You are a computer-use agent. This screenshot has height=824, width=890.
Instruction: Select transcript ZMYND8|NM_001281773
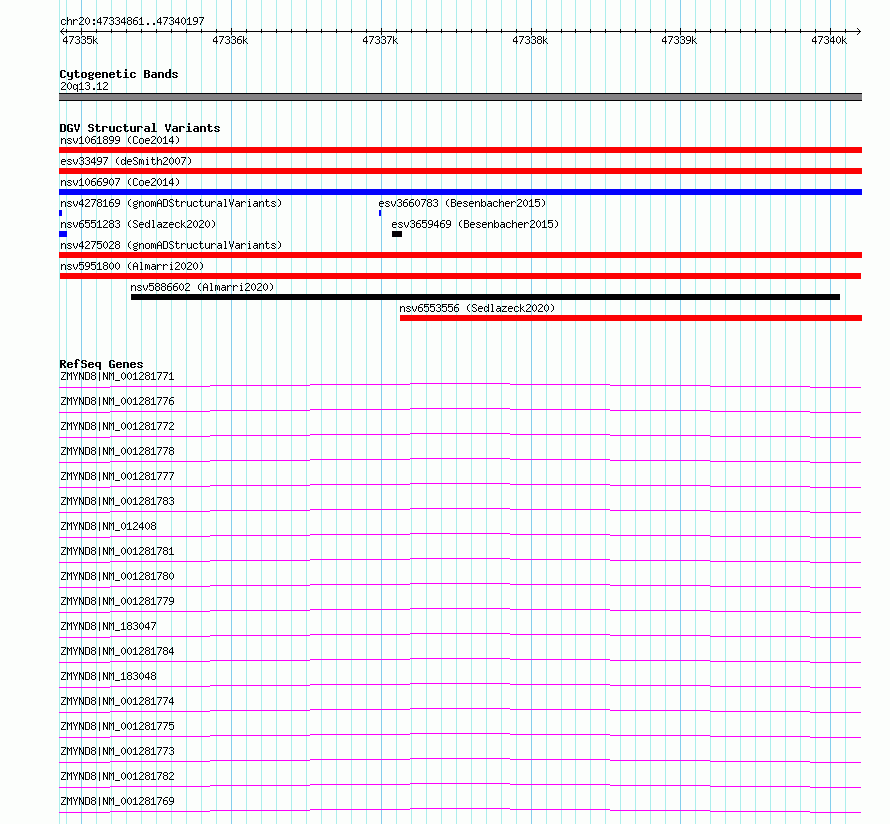[x=117, y=751]
